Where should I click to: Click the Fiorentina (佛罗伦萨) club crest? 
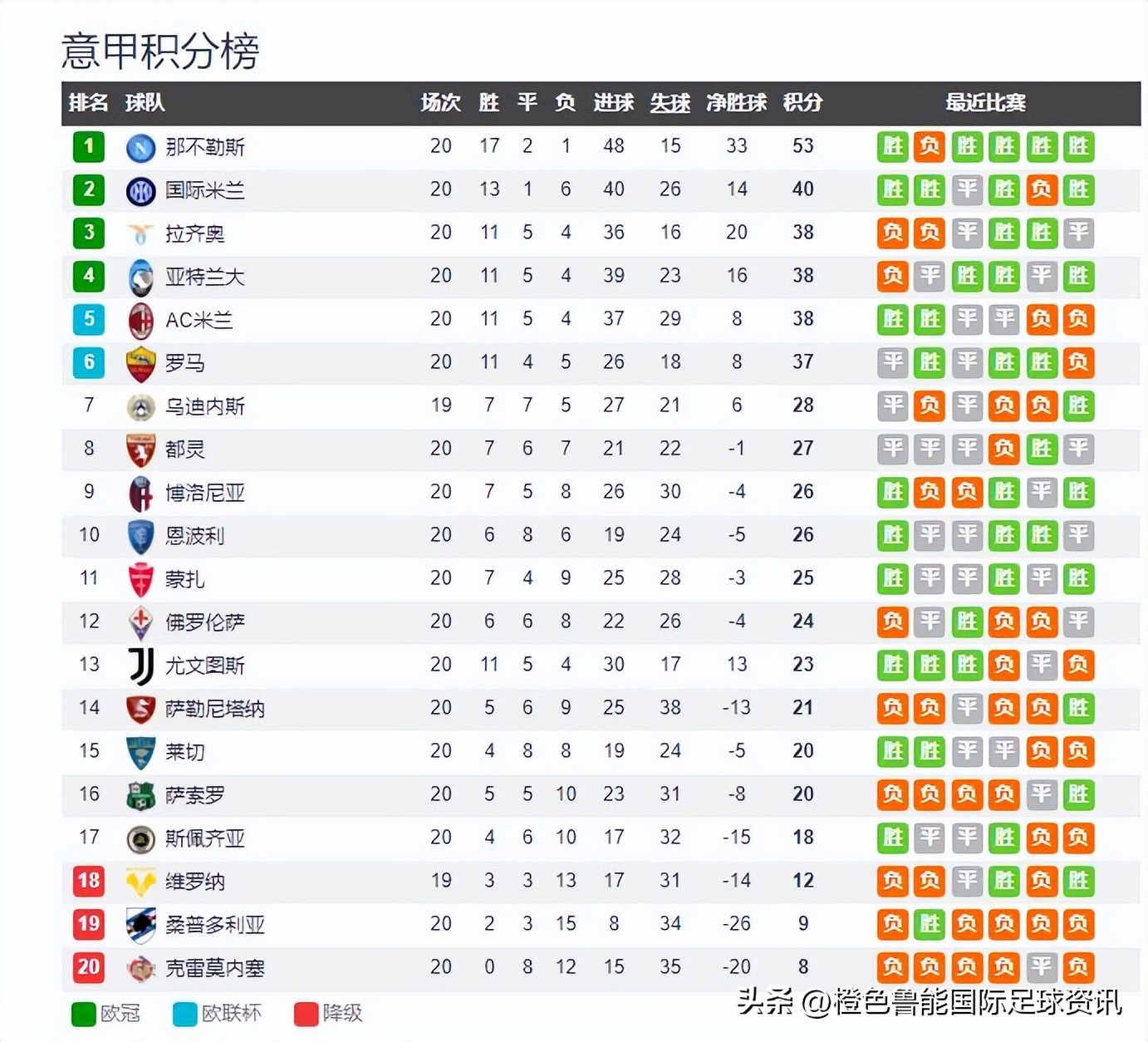click(140, 622)
